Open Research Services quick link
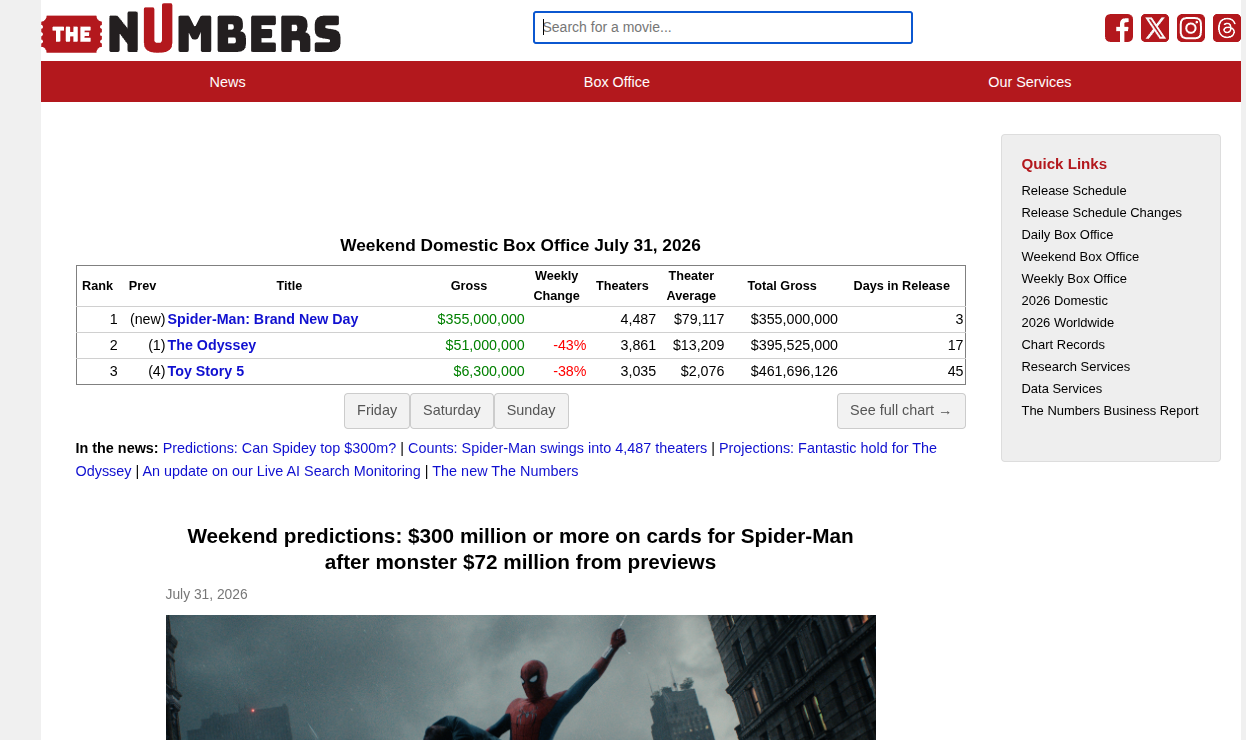Screen dimensions: 1246x740 tap(1076, 367)
